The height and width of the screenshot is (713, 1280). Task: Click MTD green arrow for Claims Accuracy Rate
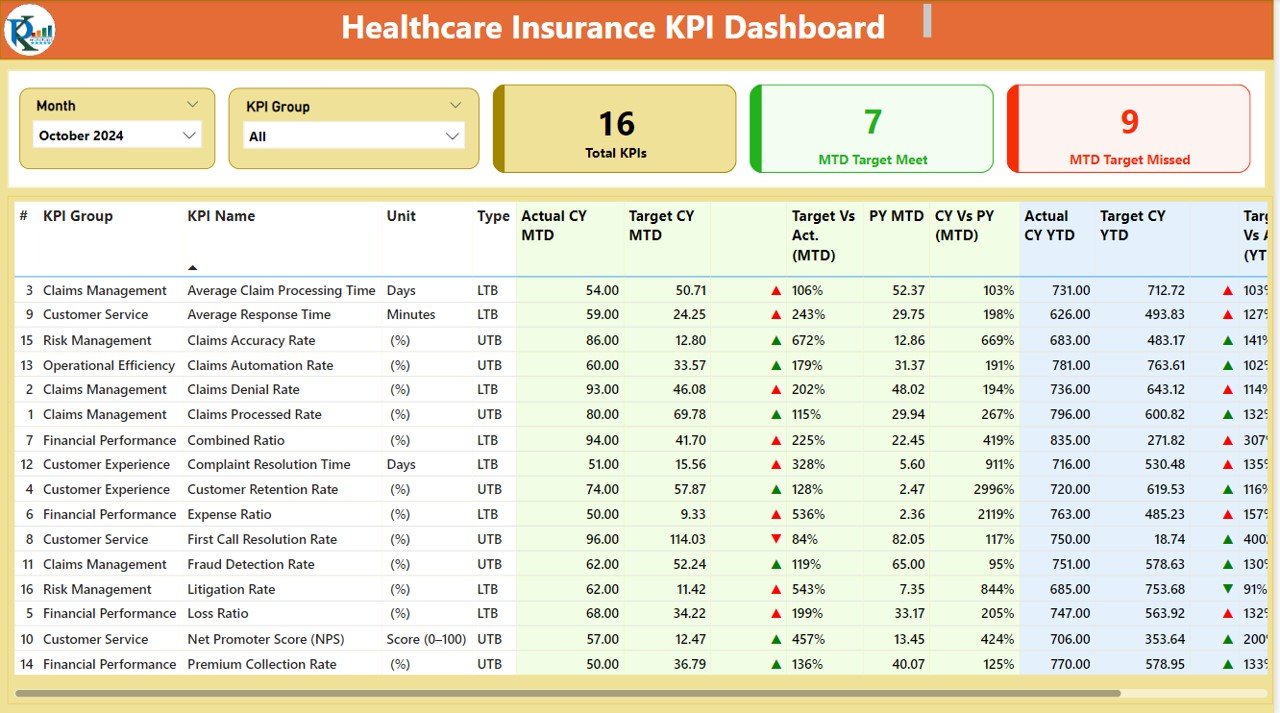coord(776,341)
